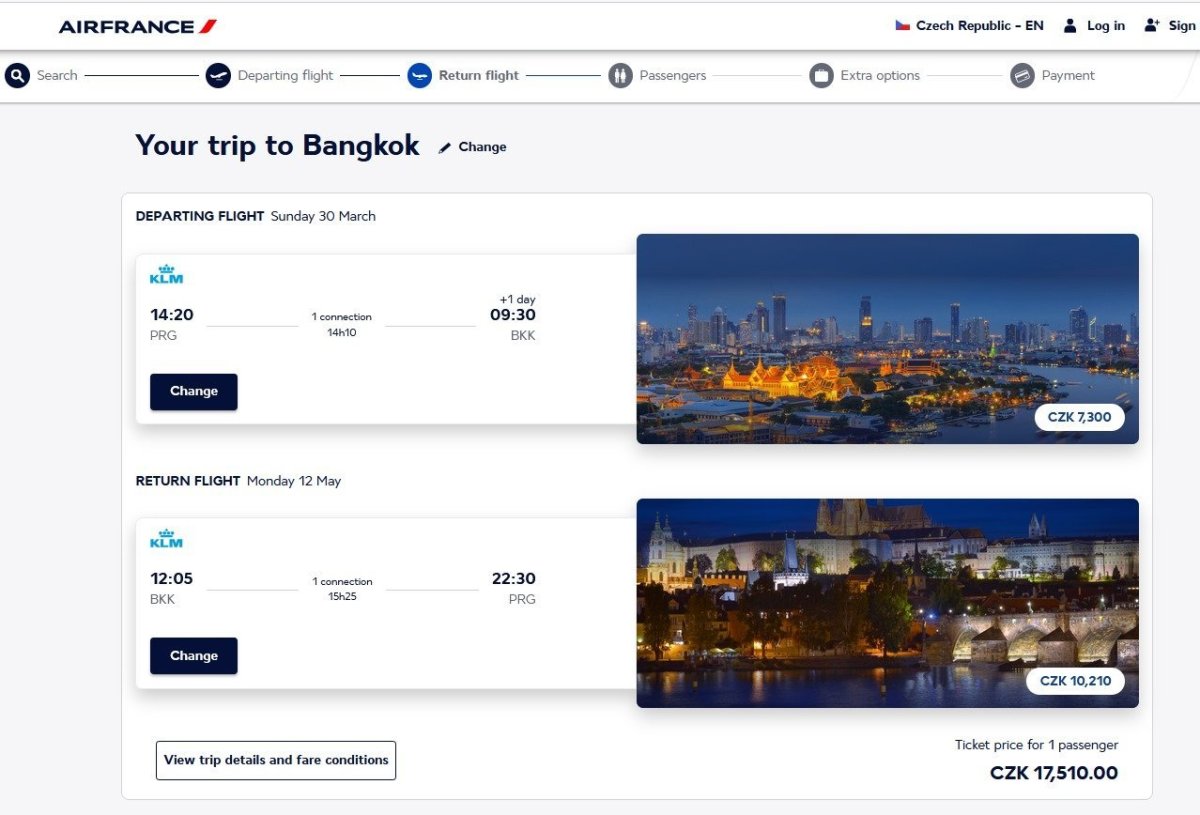This screenshot has height=815, width=1200.
Task: Click the Czech Republic flag icon
Action: pyautogui.click(x=902, y=26)
